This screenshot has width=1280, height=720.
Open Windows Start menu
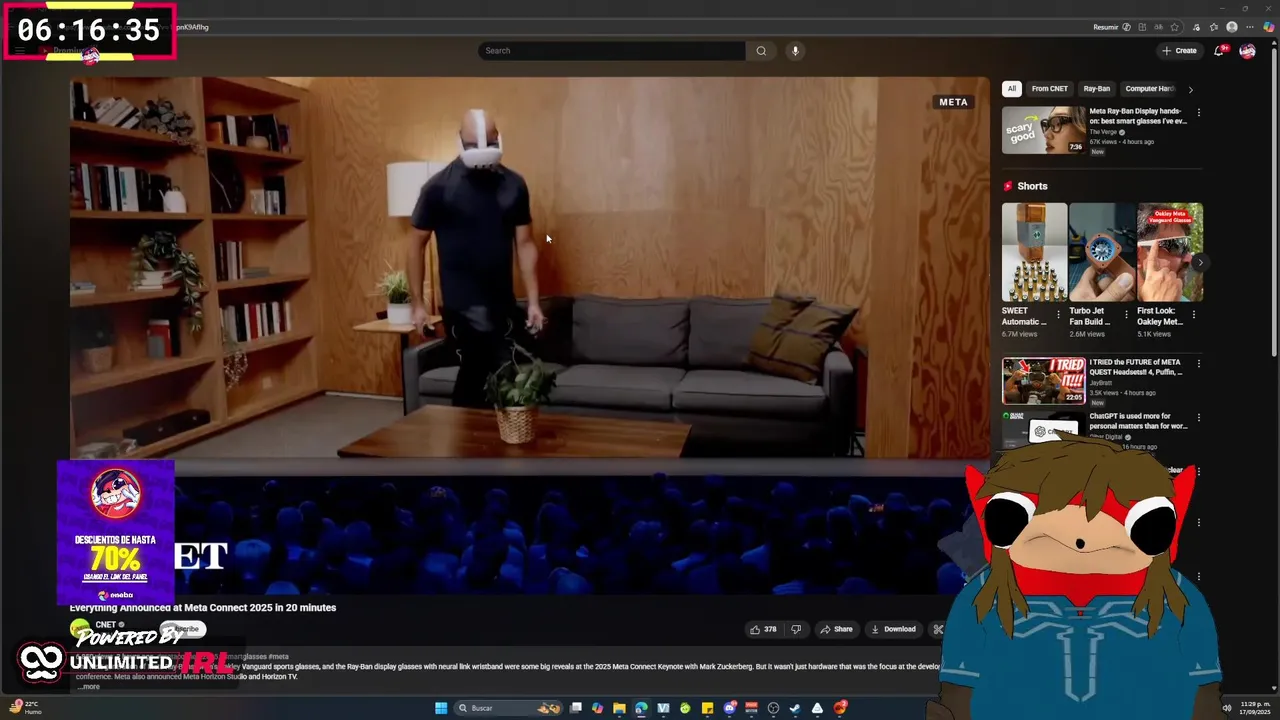tap(441, 708)
